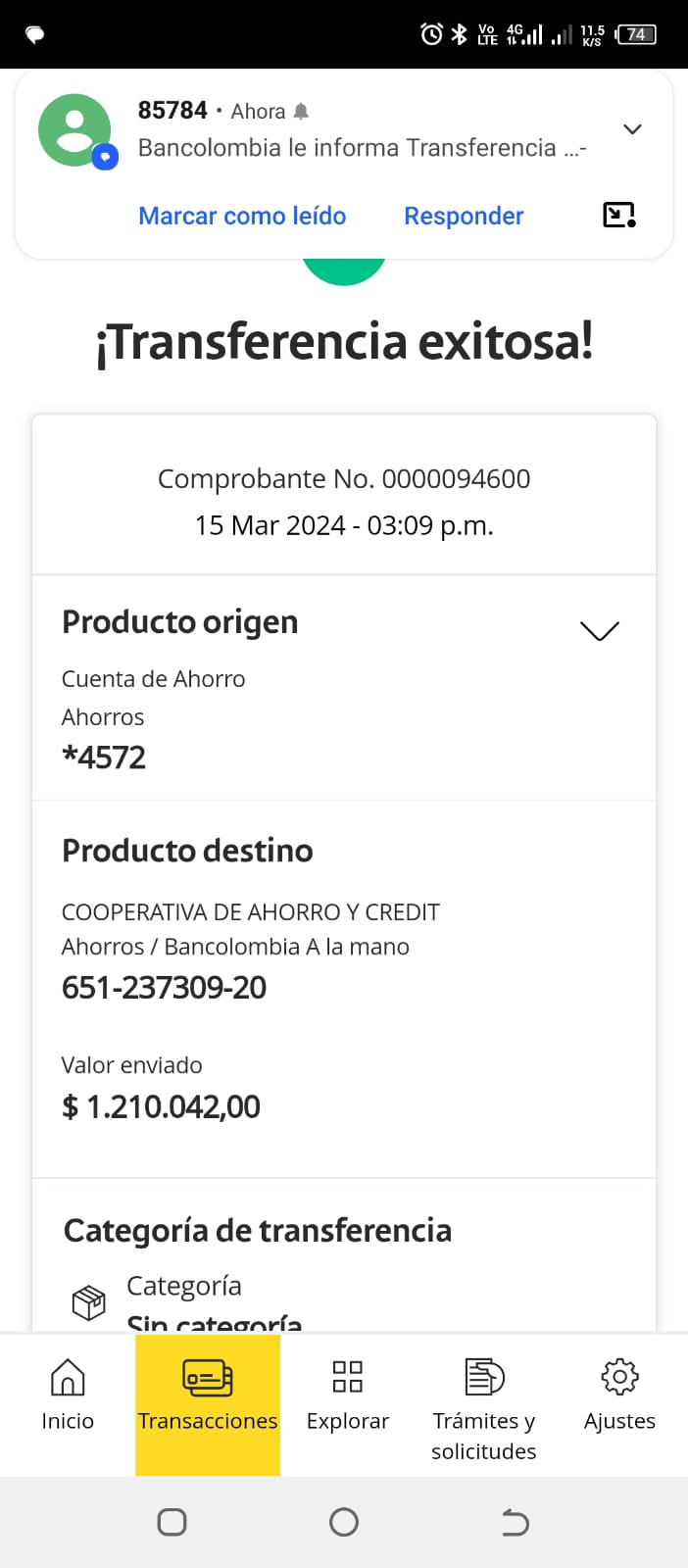Tap the notification pop-out window icon
The height and width of the screenshot is (1568, 688).
[619, 215]
